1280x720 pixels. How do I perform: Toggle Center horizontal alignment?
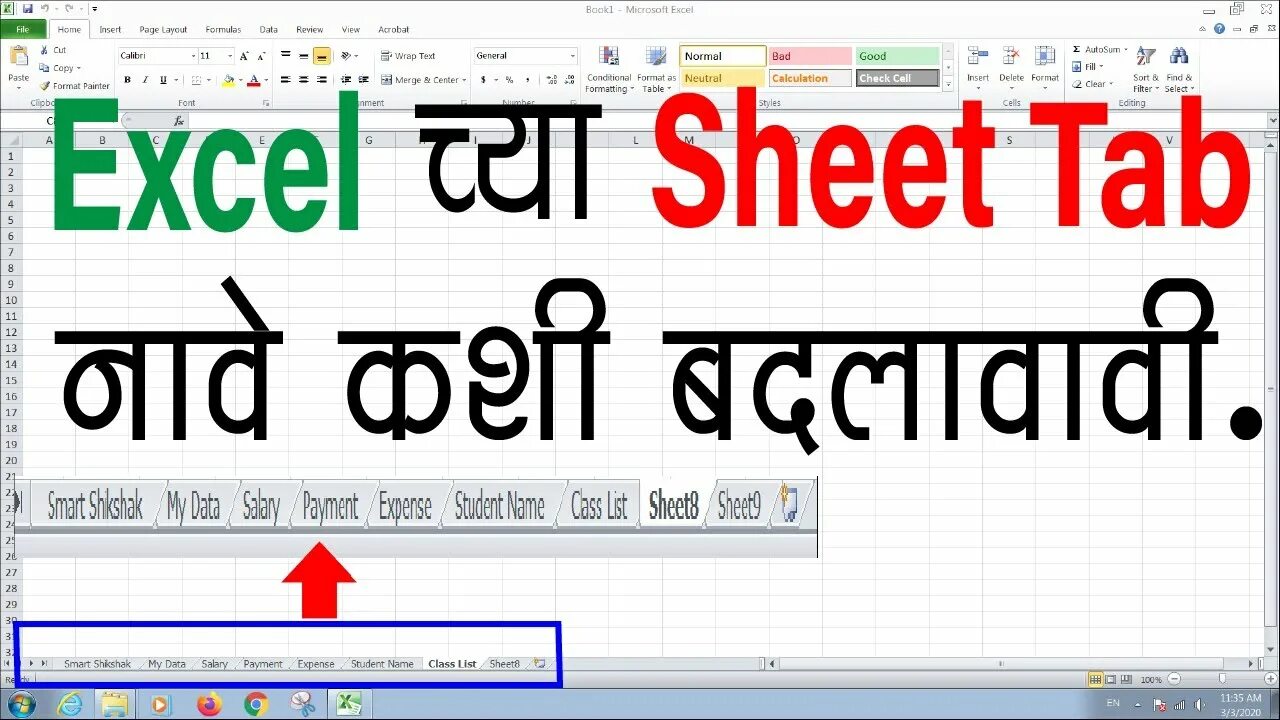click(x=303, y=80)
